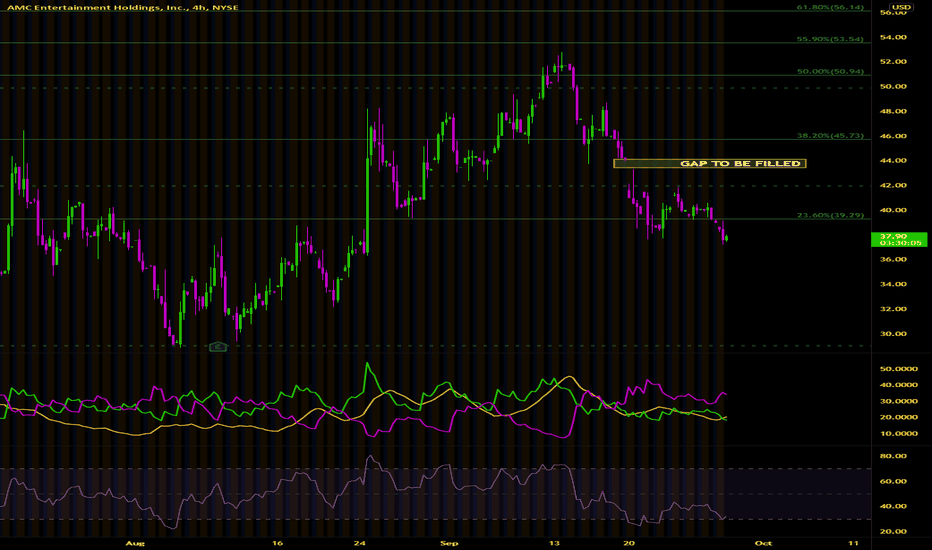Click the 24 date label on time axis
The image size is (932, 550).
tap(359, 543)
